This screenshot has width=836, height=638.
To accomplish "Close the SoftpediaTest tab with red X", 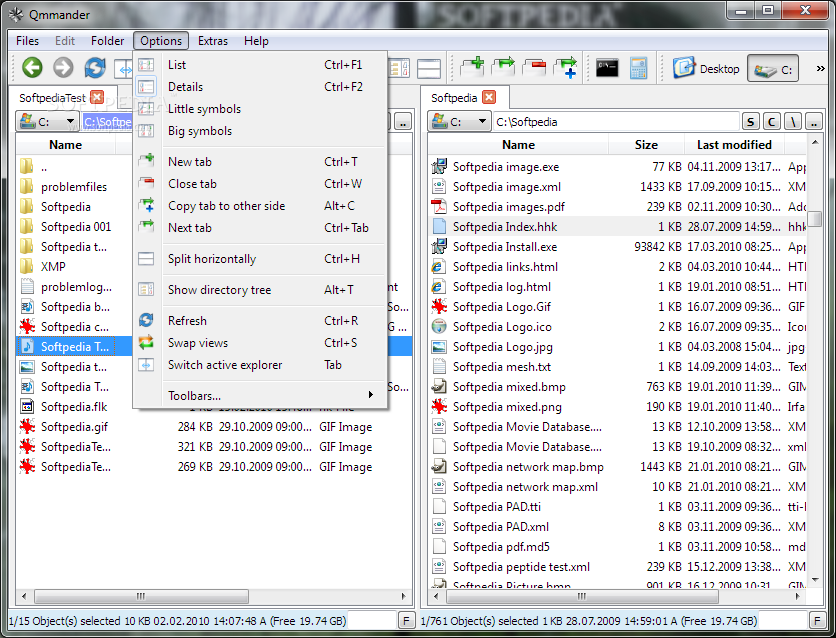I will point(97,97).
